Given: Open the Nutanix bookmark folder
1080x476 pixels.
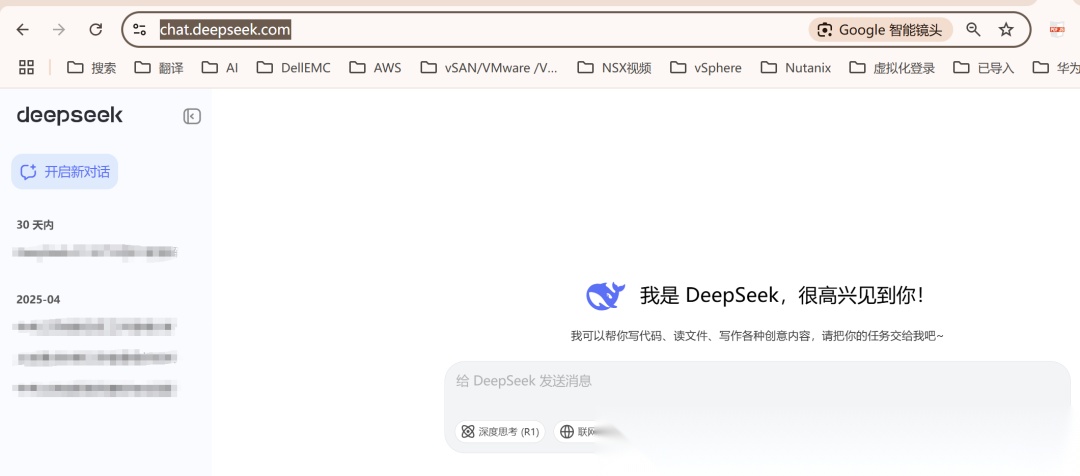Looking at the screenshot, I should tap(796, 68).
